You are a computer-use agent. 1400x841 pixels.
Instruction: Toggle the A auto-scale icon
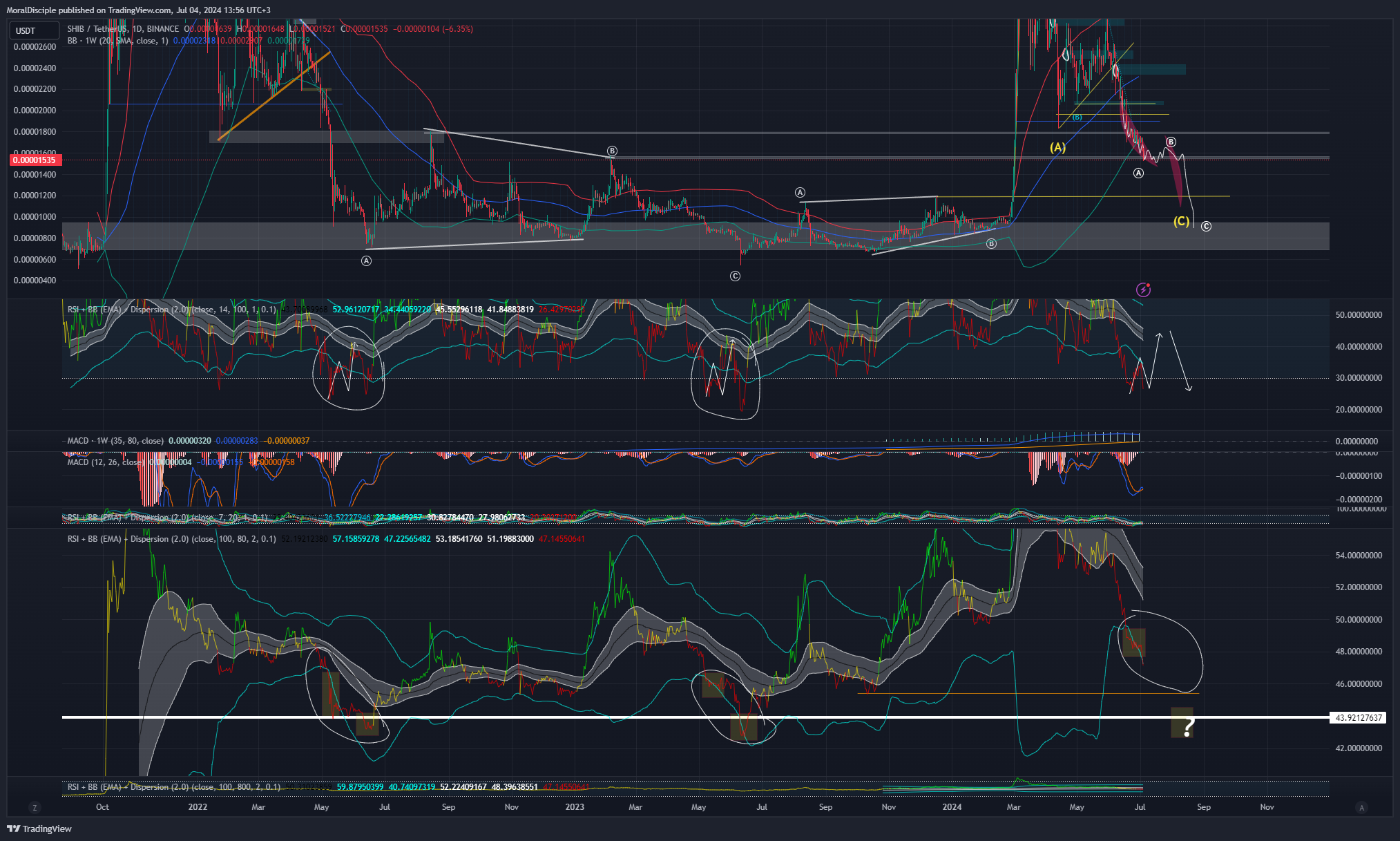[x=1361, y=807]
